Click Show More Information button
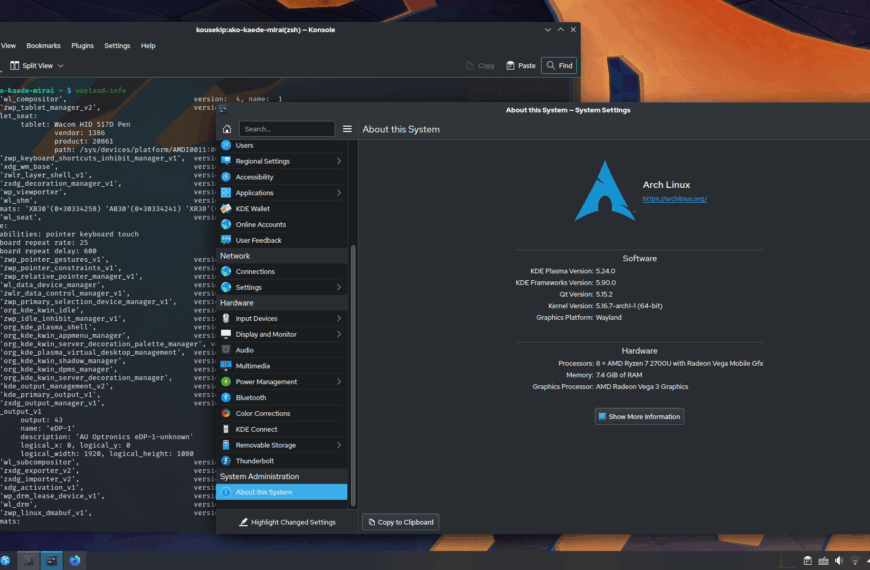 coord(639,416)
